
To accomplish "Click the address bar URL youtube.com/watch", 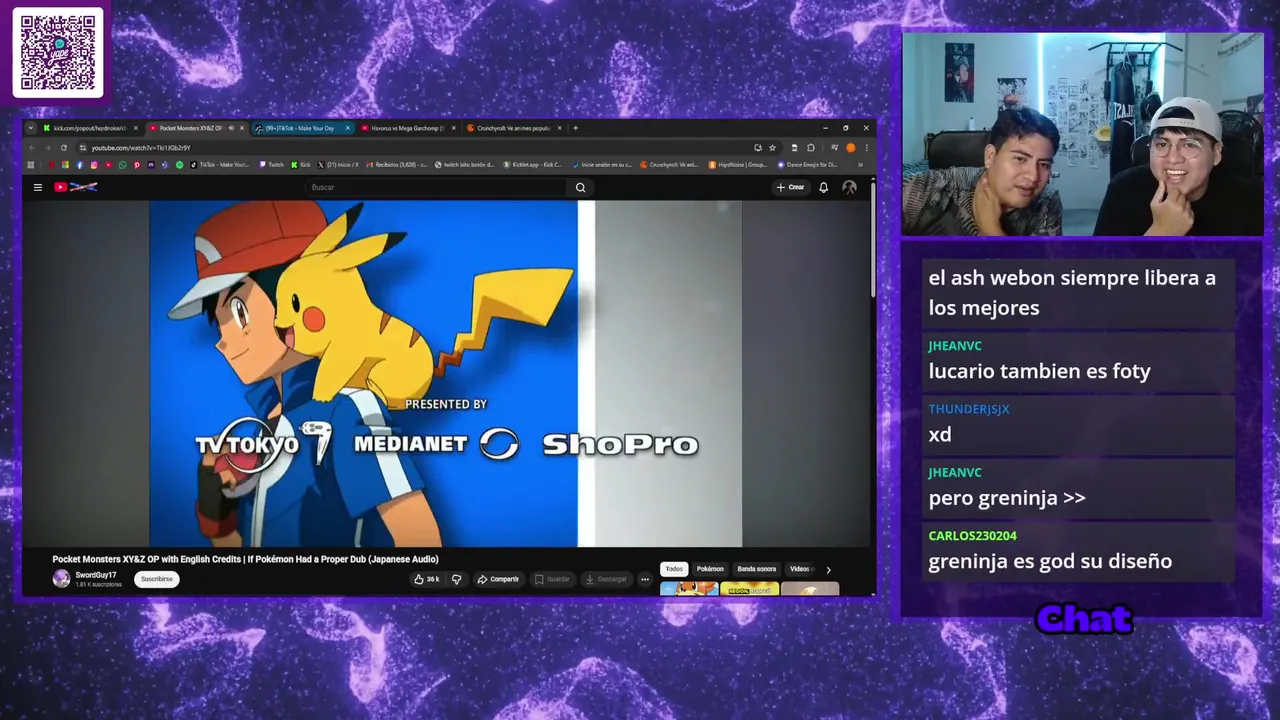I will (141, 148).
